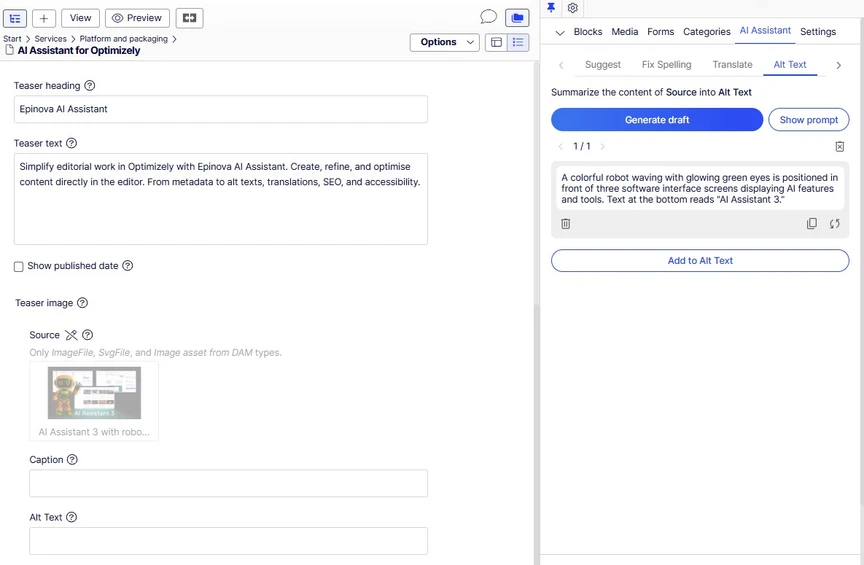Open the comments speech bubble icon
Screen dimensions: 864x565
coord(488,17)
